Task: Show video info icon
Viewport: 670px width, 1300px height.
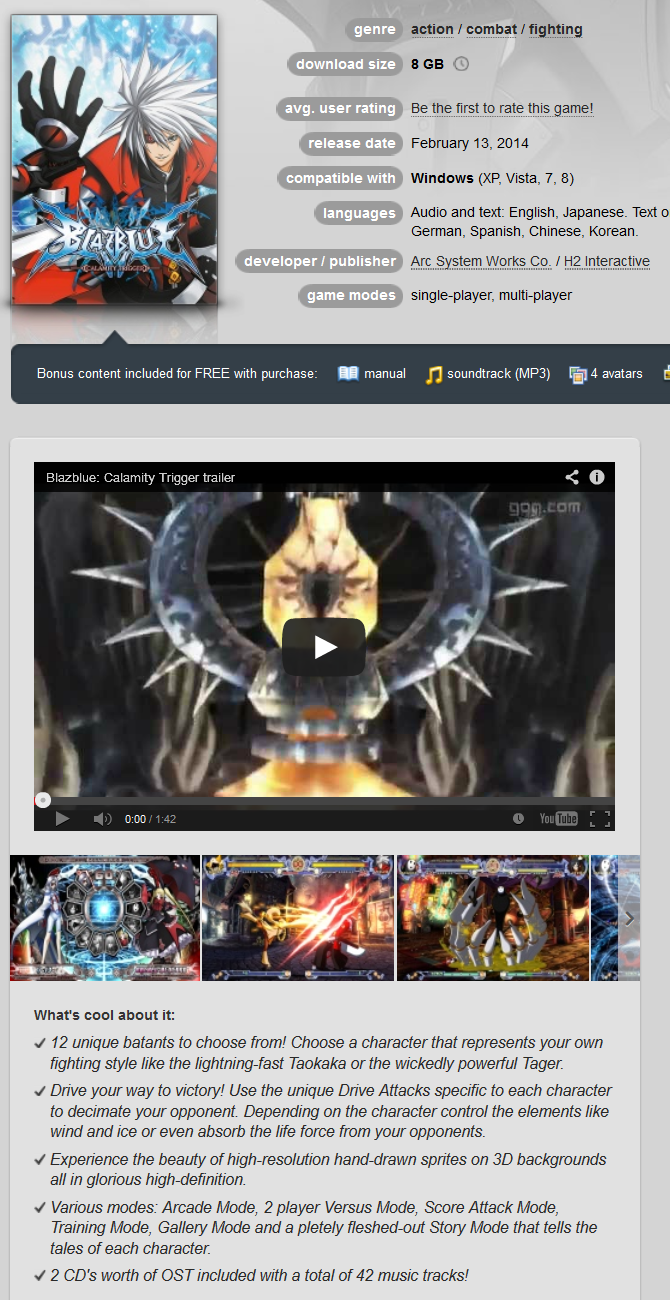Action: click(x=597, y=477)
